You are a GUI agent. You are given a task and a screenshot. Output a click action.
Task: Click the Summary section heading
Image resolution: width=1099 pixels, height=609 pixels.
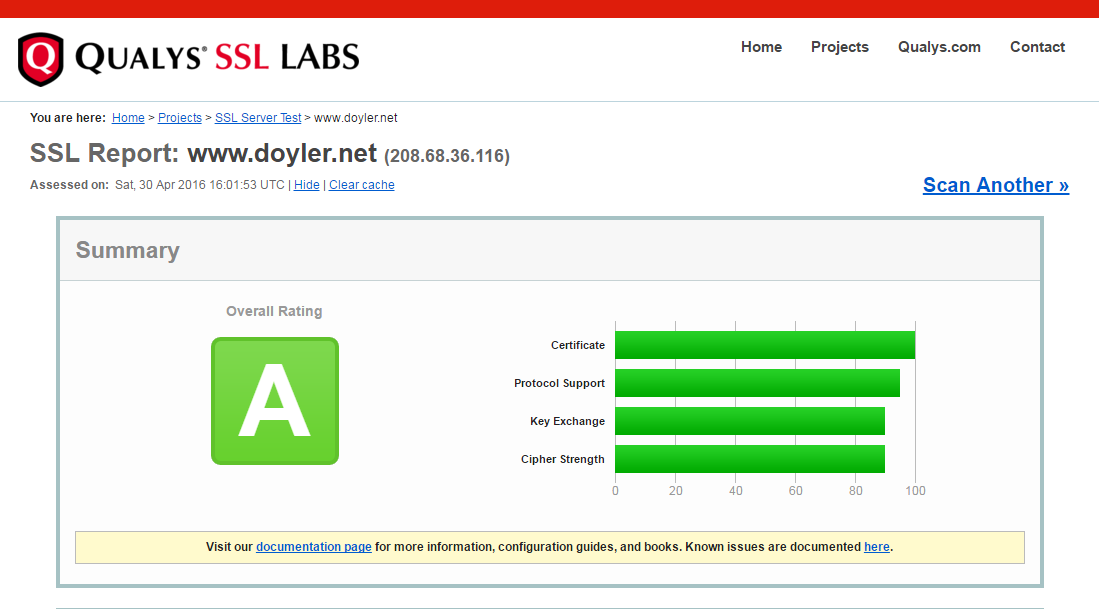pyautogui.click(x=128, y=250)
